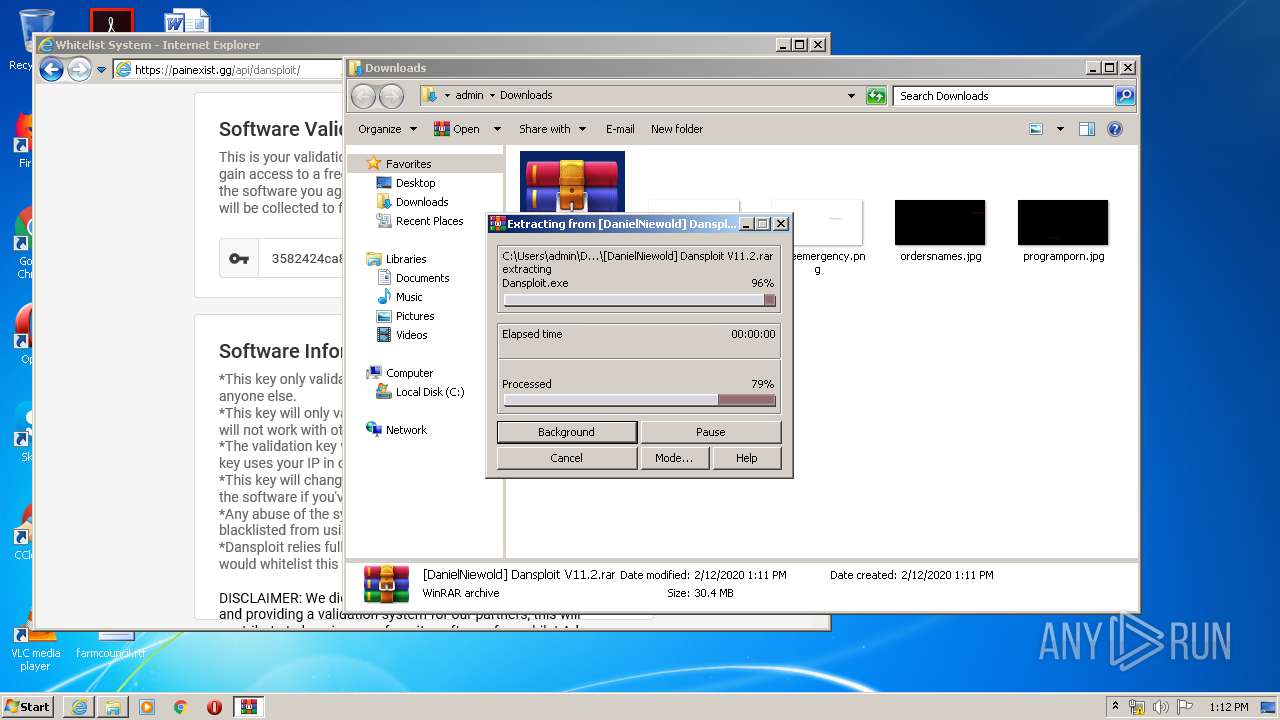The width and height of the screenshot is (1280, 720).
Task: Open Recent Places in navigation pane
Action: pos(429,221)
